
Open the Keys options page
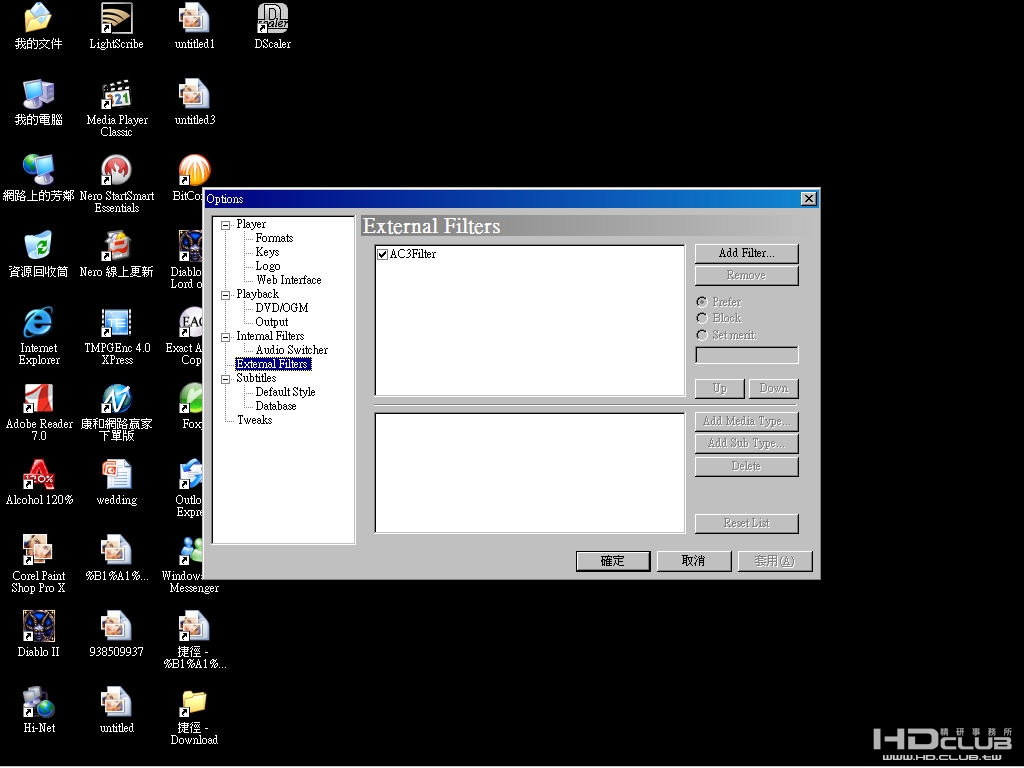tap(267, 252)
